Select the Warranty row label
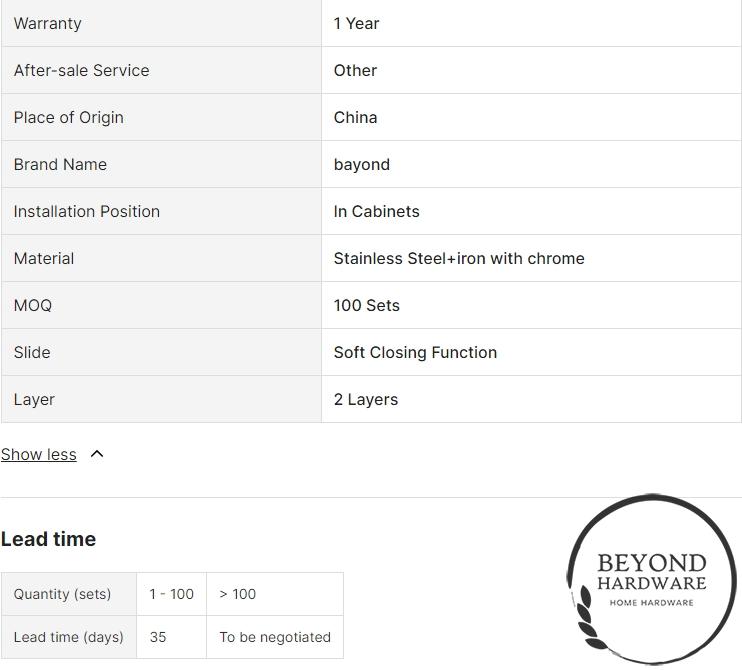This screenshot has width=742, height=670. click(47, 24)
